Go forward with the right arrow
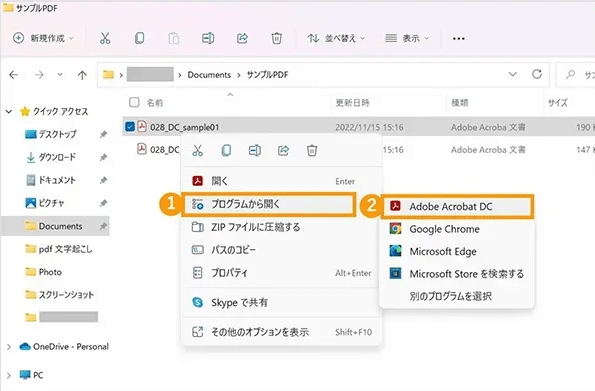This screenshot has width=595, height=391. coord(39,75)
